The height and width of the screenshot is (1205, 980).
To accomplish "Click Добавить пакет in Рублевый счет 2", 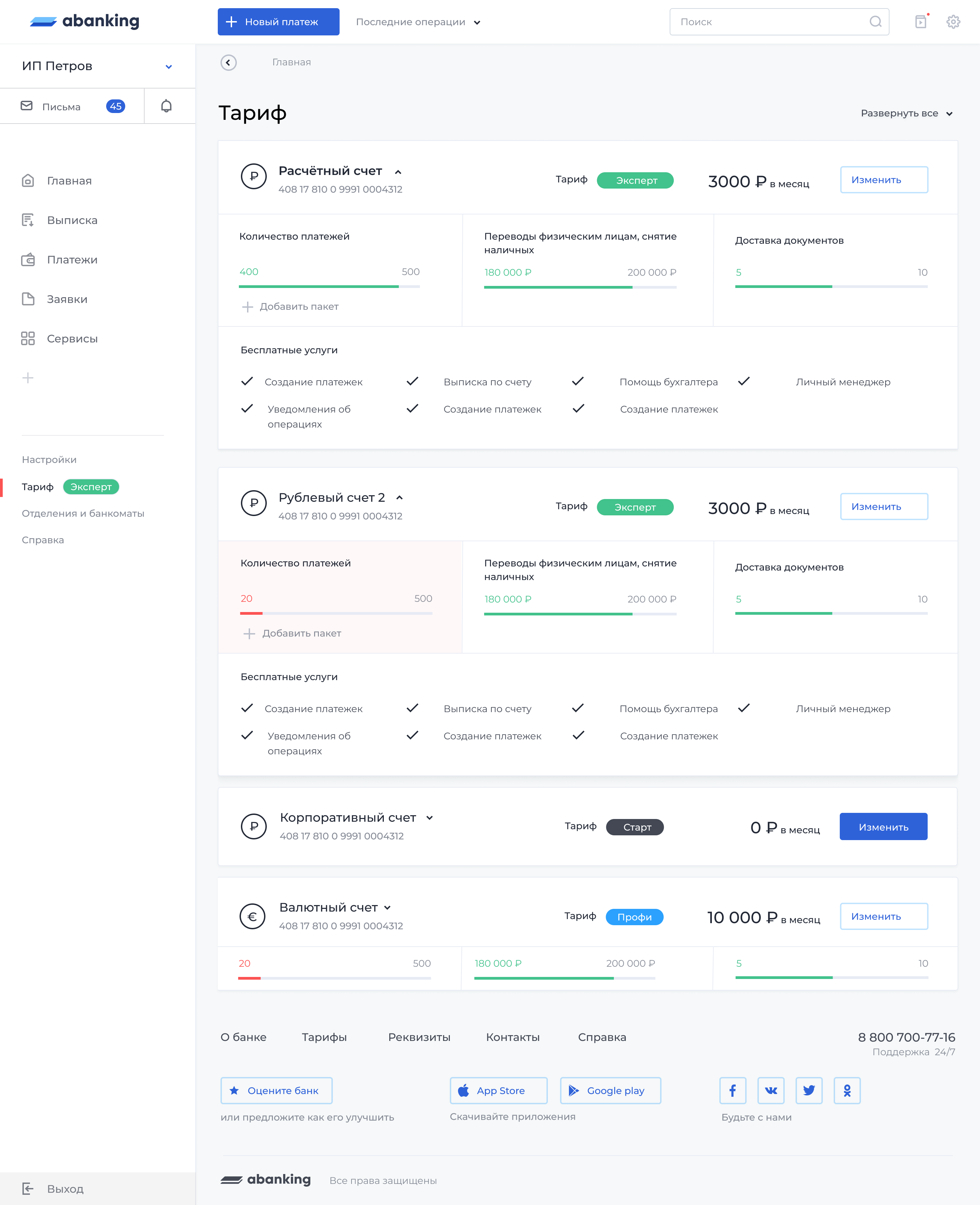I will pyautogui.click(x=292, y=633).
